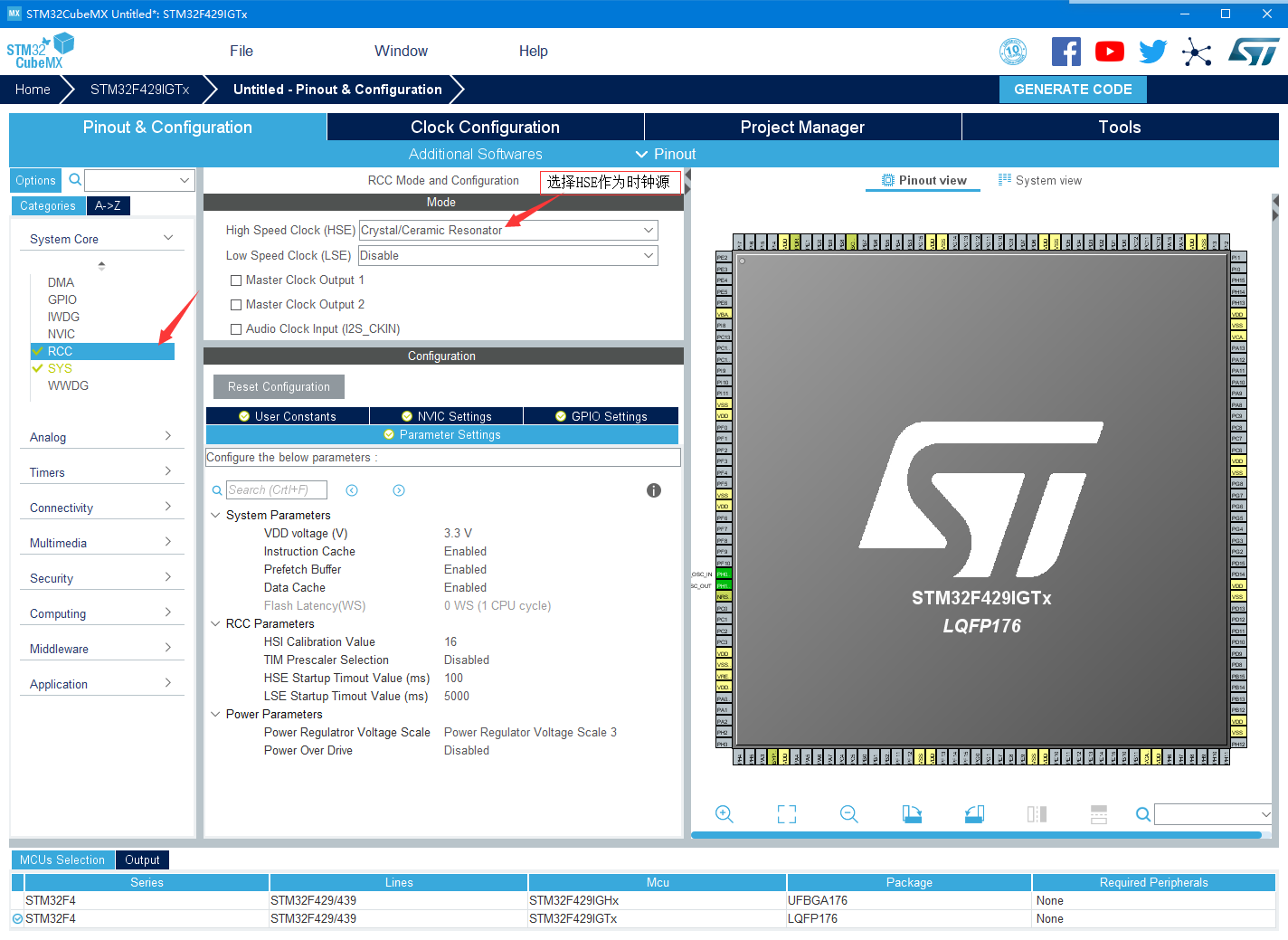Screen dimensions: 1288x940
Task: Click the pin search magnifier icon
Action: [x=1143, y=814]
